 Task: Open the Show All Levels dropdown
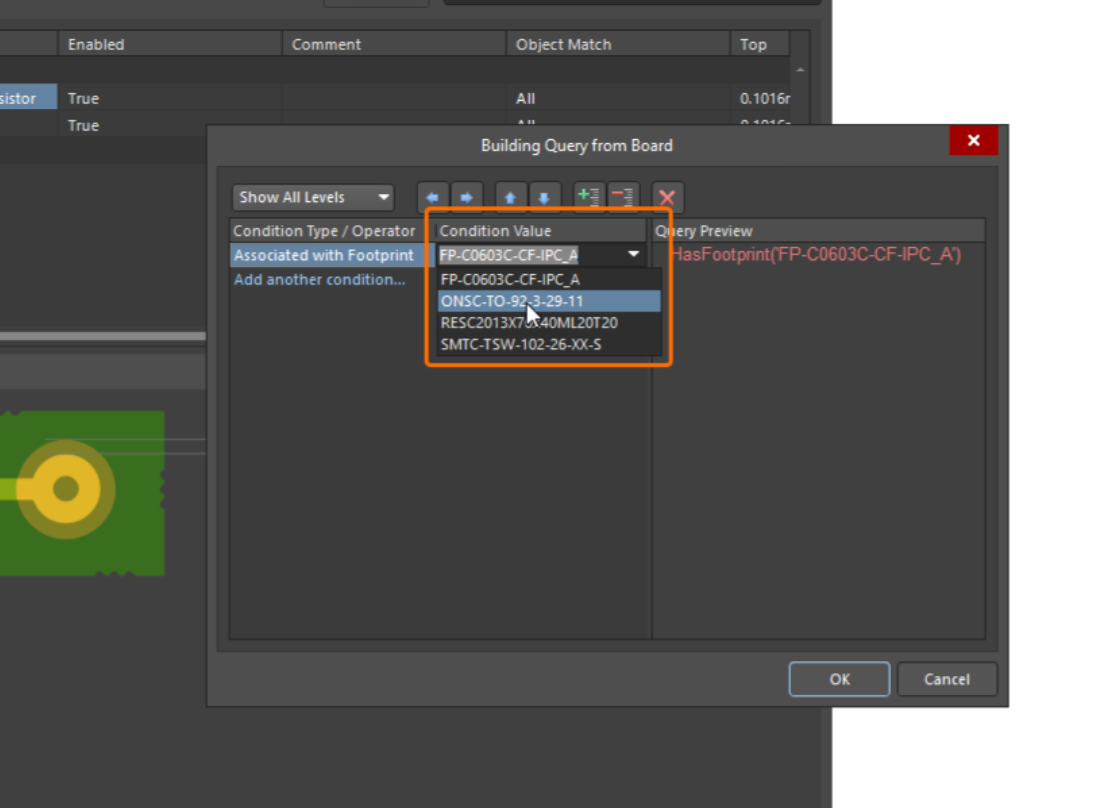click(313, 198)
